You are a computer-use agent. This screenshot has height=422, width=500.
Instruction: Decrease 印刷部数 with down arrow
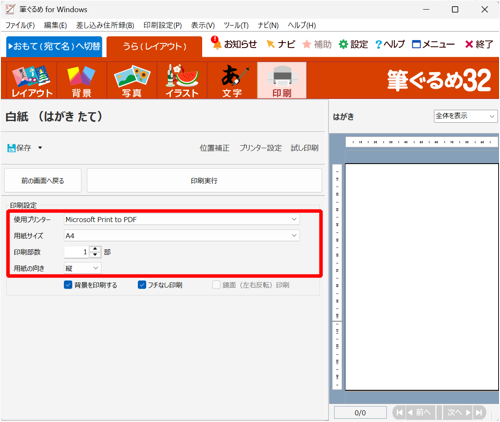tap(95, 255)
